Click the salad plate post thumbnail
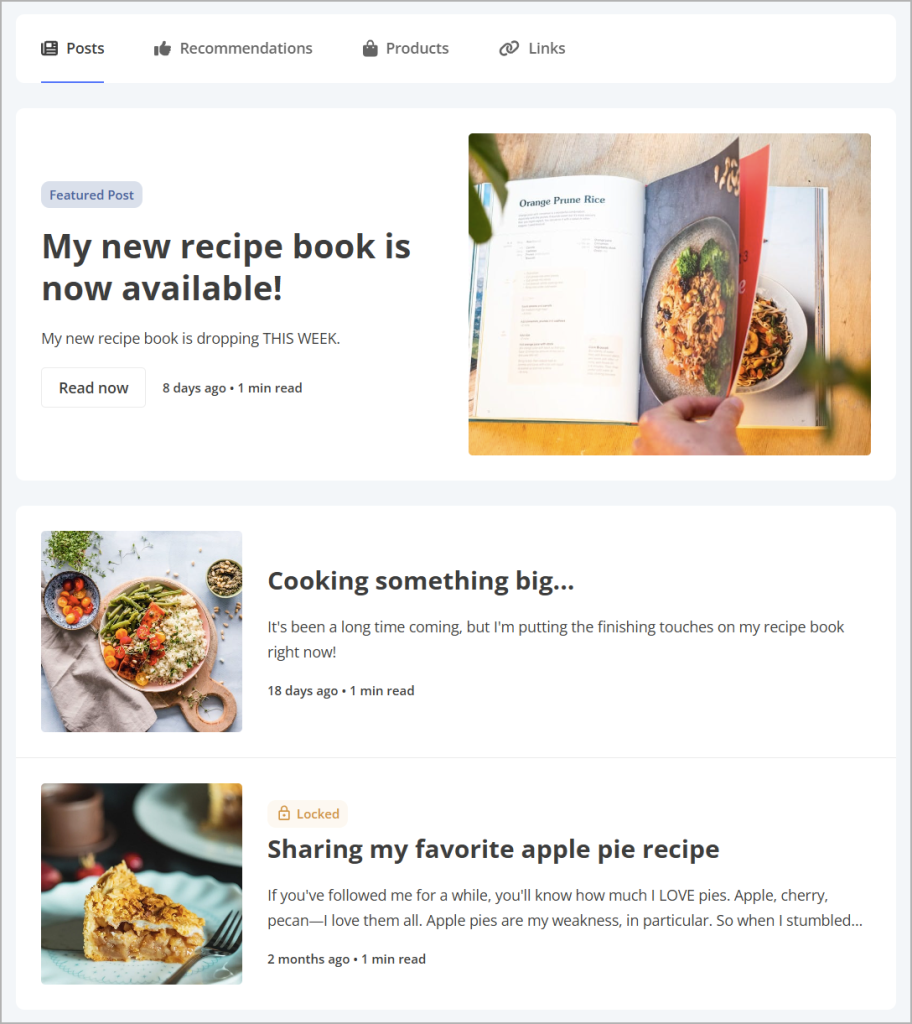The height and width of the screenshot is (1024, 912). pyautogui.click(x=142, y=632)
